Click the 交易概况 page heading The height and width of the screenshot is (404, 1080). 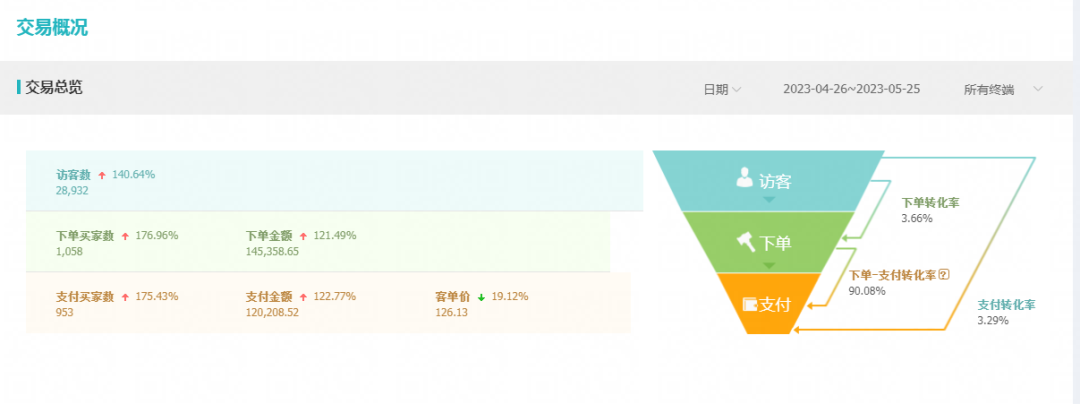click(52, 28)
